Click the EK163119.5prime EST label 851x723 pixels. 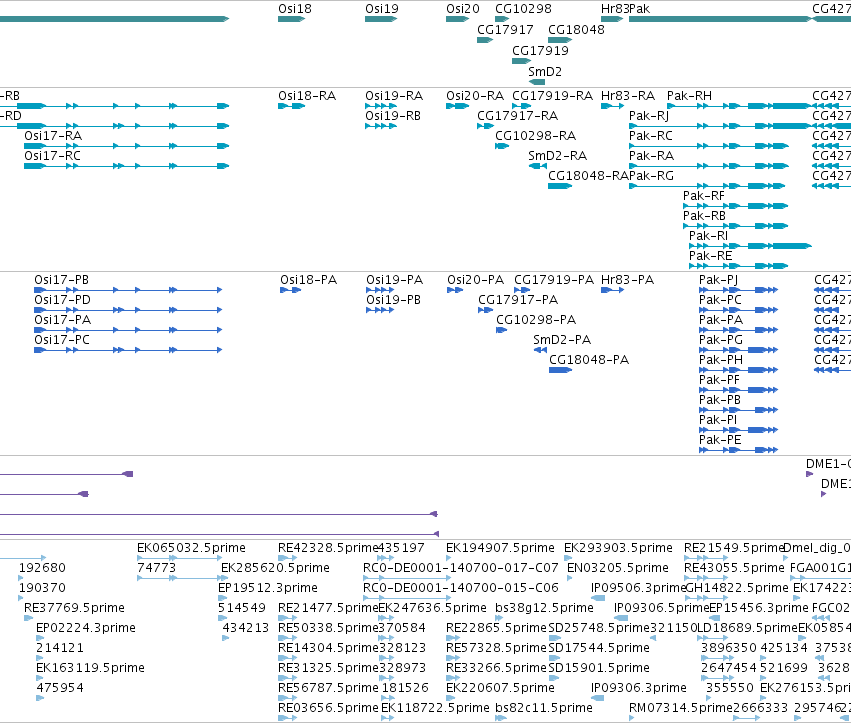pyautogui.click(x=91, y=668)
